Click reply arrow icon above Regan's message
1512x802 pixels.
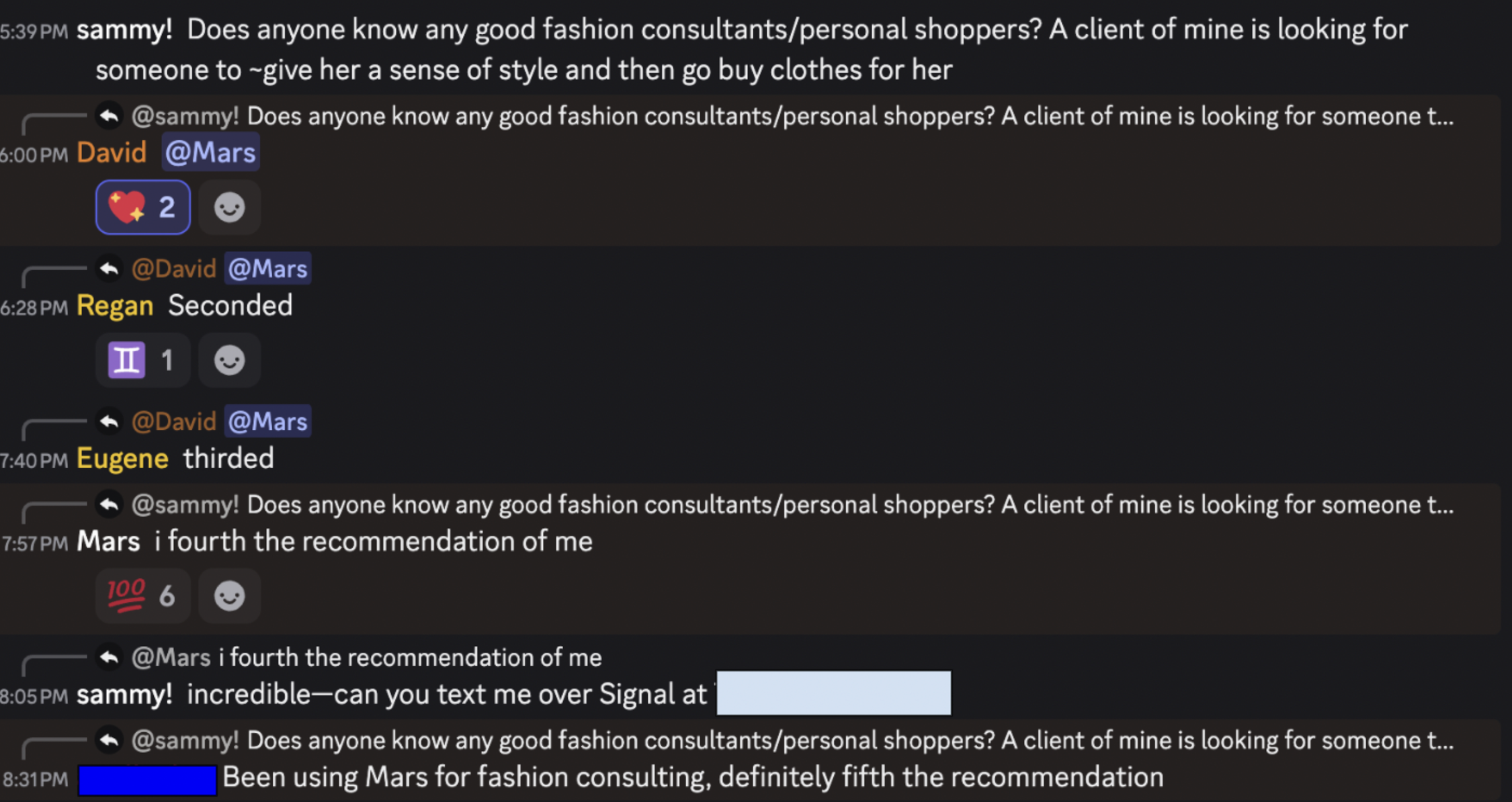109,269
